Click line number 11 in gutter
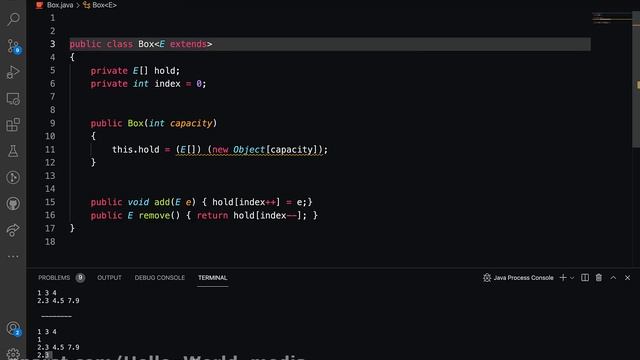The width and height of the screenshot is (640, 360). tap(50, 149)
